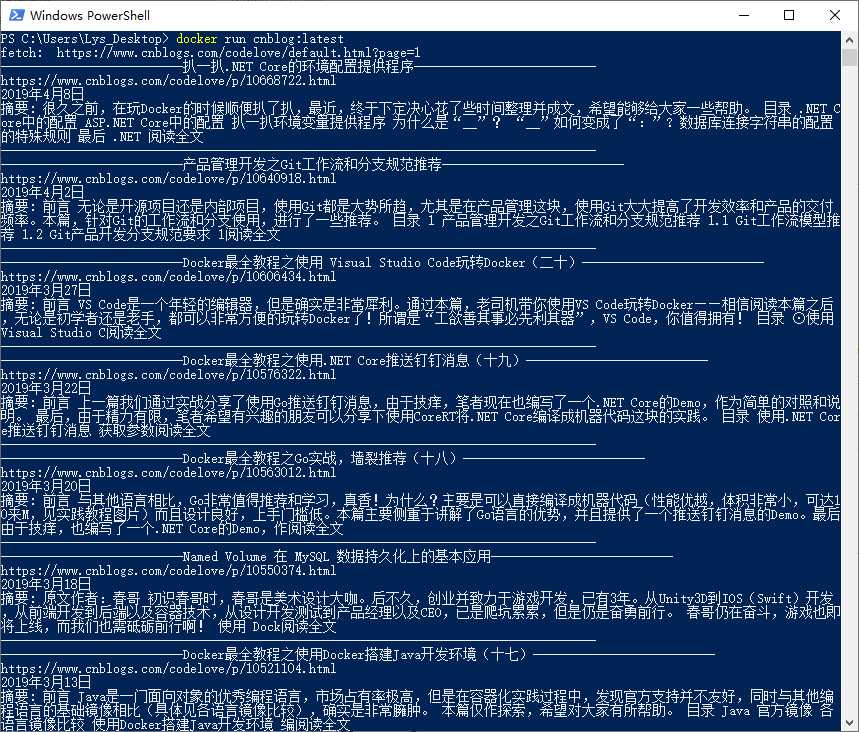Click the URL ending with 10606434.html
859x732 pixels.
point(168,277)
